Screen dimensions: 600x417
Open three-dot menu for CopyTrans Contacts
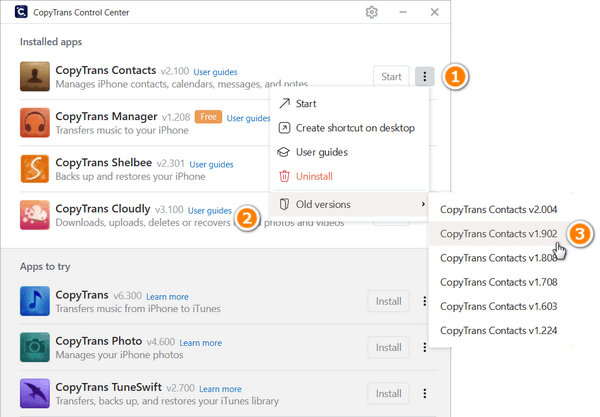coord(424,77)
